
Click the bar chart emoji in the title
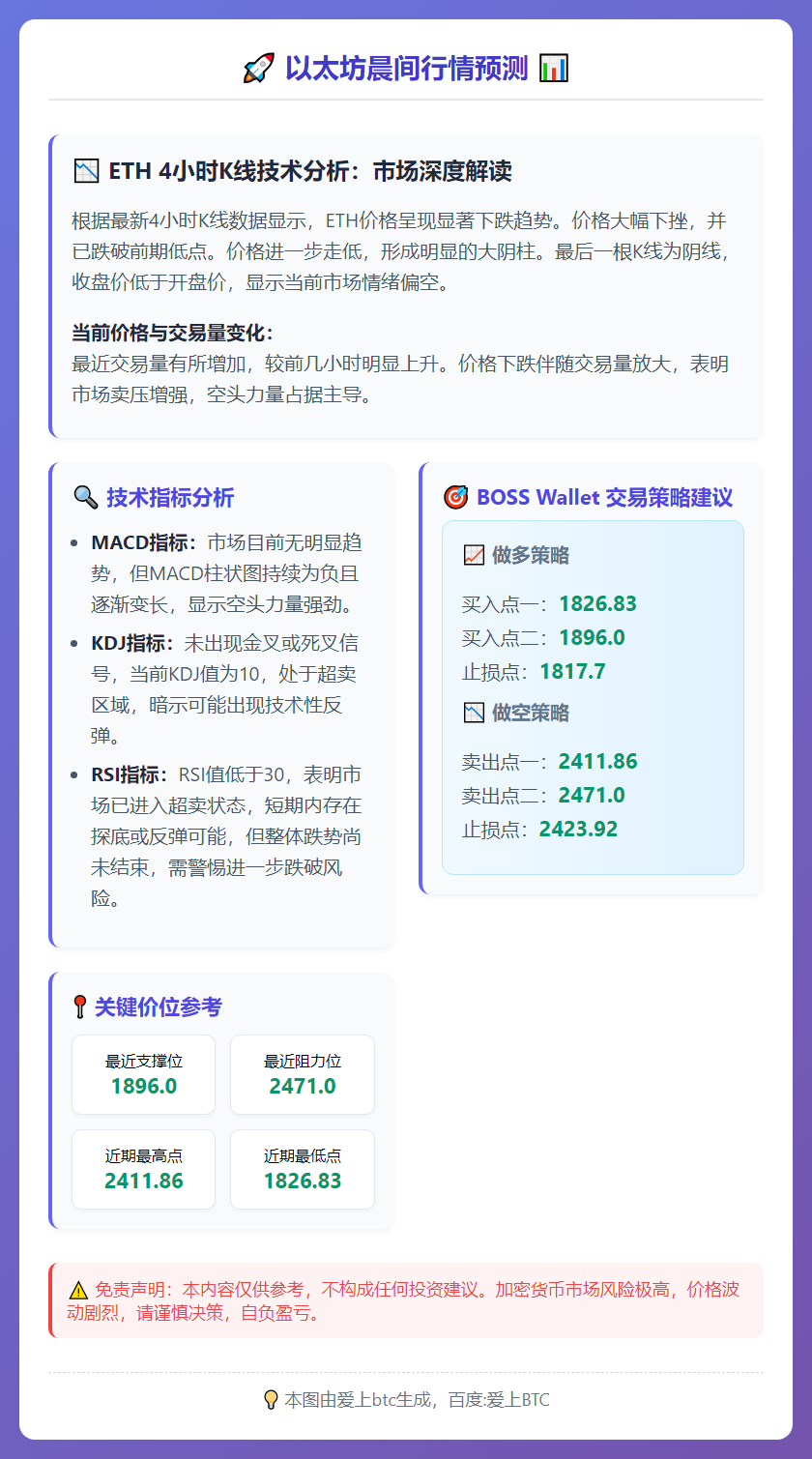(554, 69)
